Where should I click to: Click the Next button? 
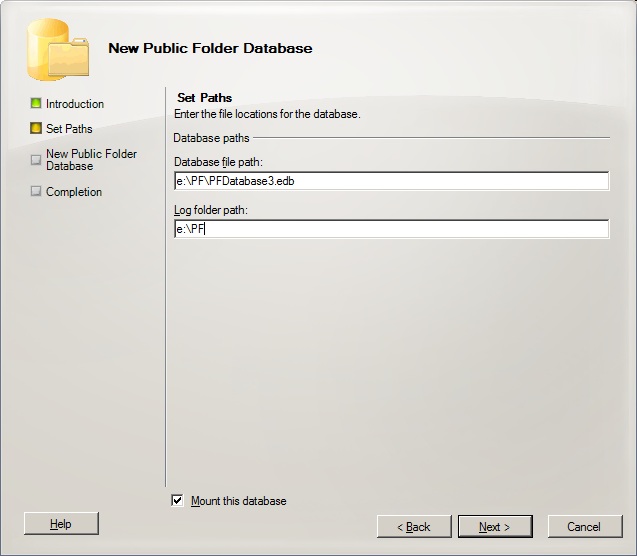click(x=495, y=527)
